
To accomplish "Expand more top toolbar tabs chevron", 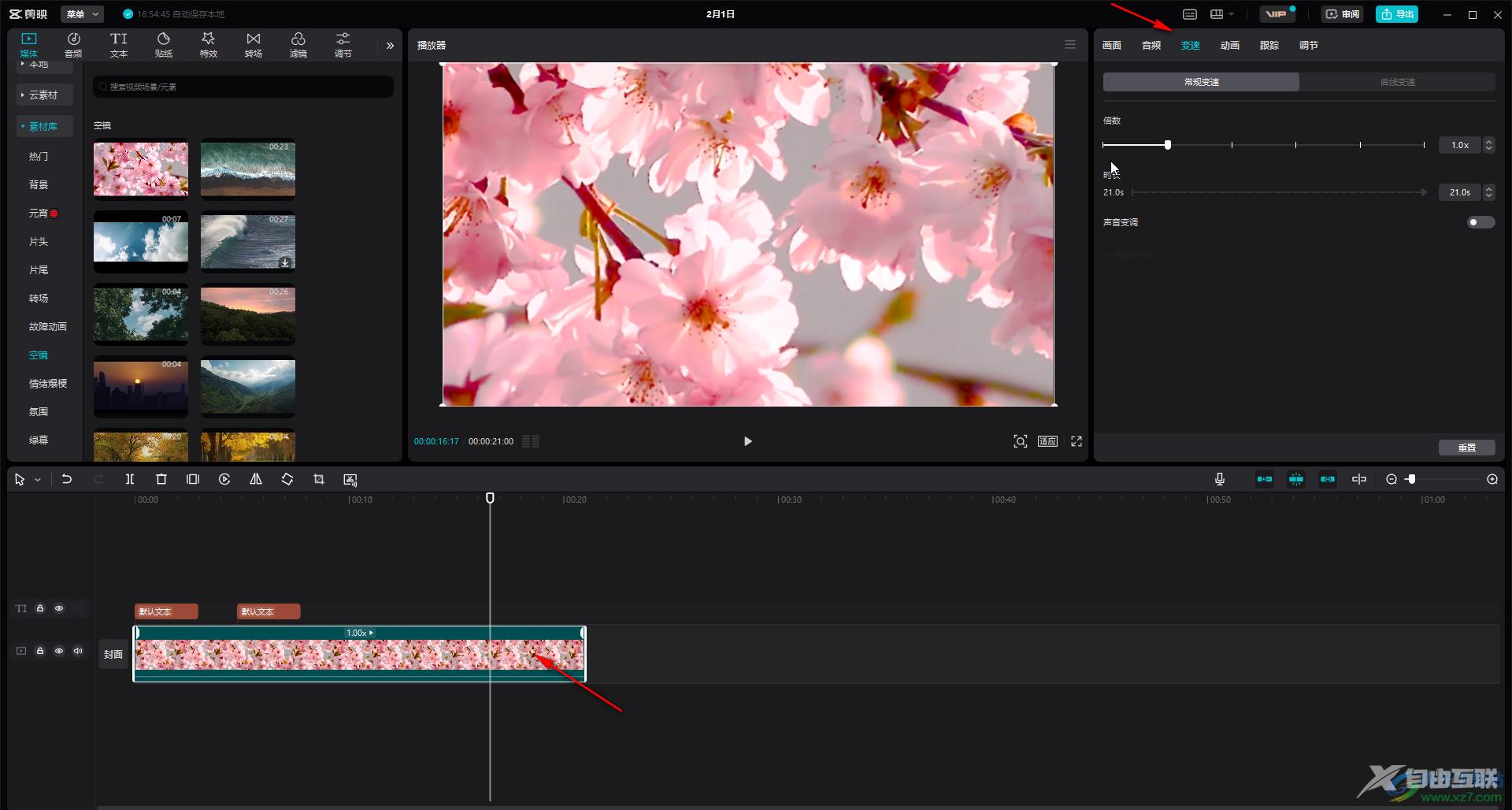I will click(390, 46).
